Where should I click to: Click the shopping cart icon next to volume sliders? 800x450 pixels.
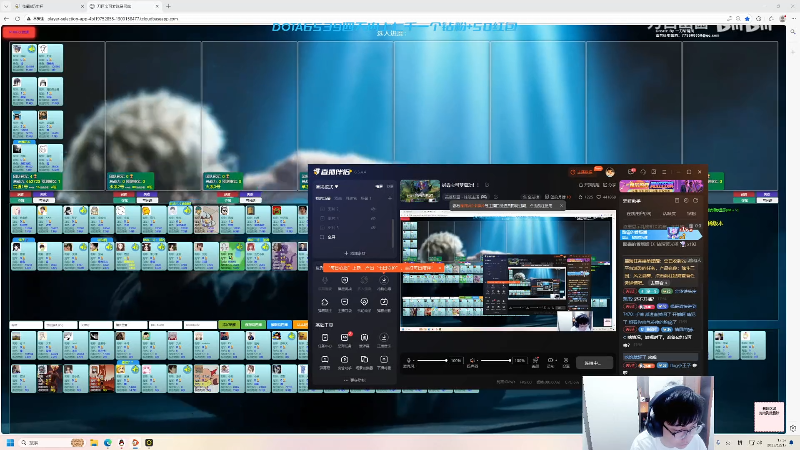(535, 361)
